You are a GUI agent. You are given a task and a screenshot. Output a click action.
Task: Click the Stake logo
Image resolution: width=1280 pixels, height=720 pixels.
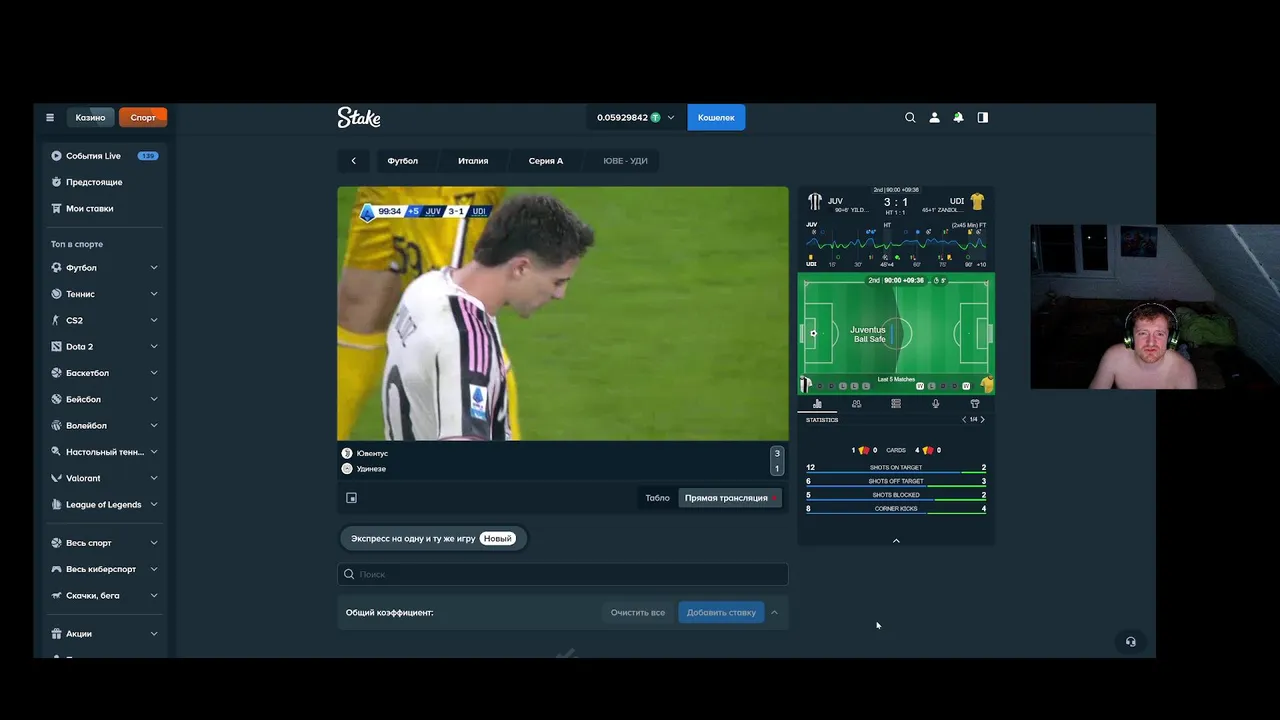click(x=359, y=117)
